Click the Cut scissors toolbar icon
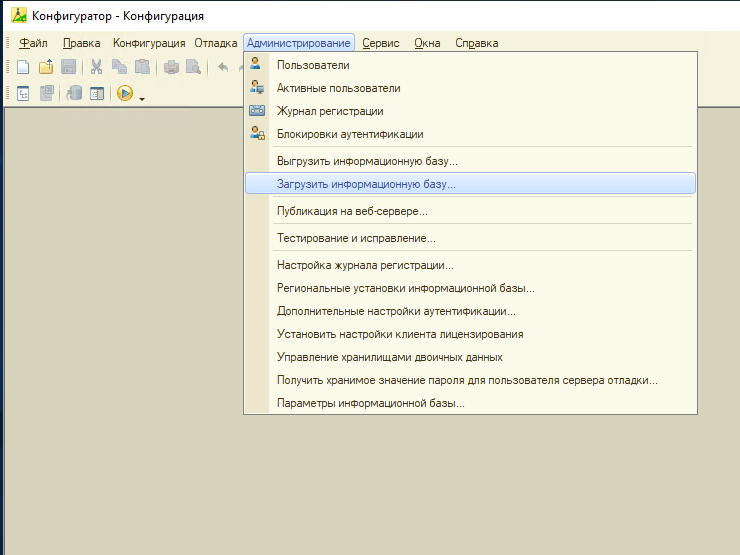Image resolution: width=740 pixels, height=555 pixels. (97, 67)
